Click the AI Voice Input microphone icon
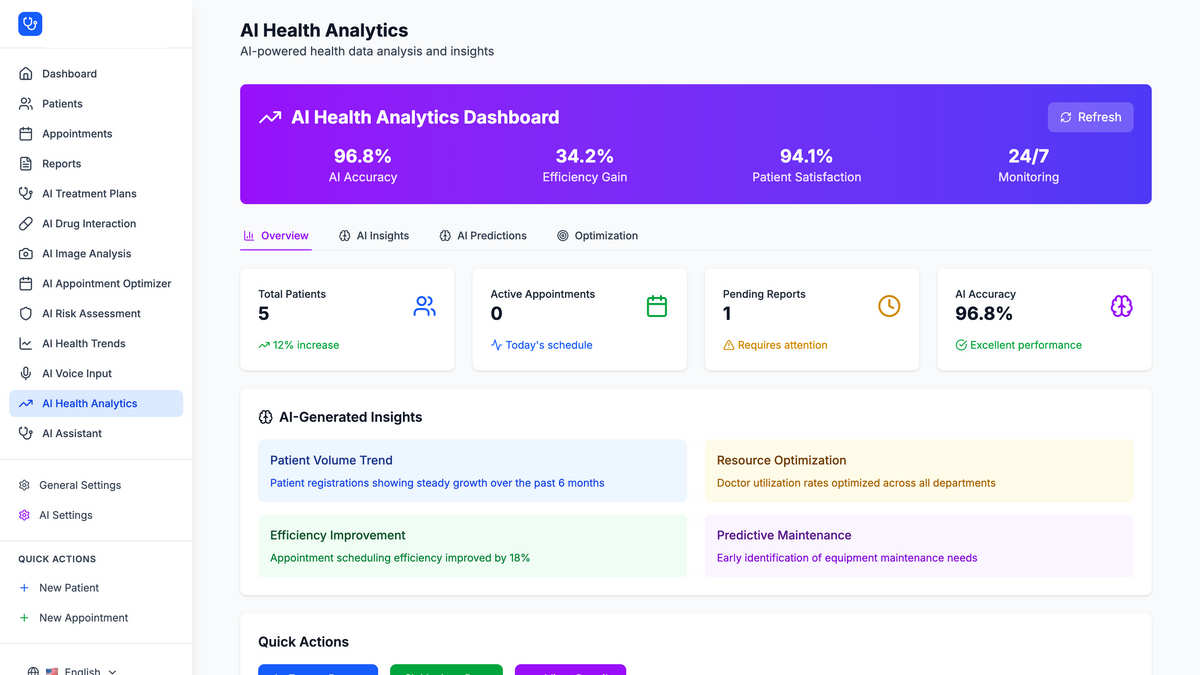 (26, 374)
